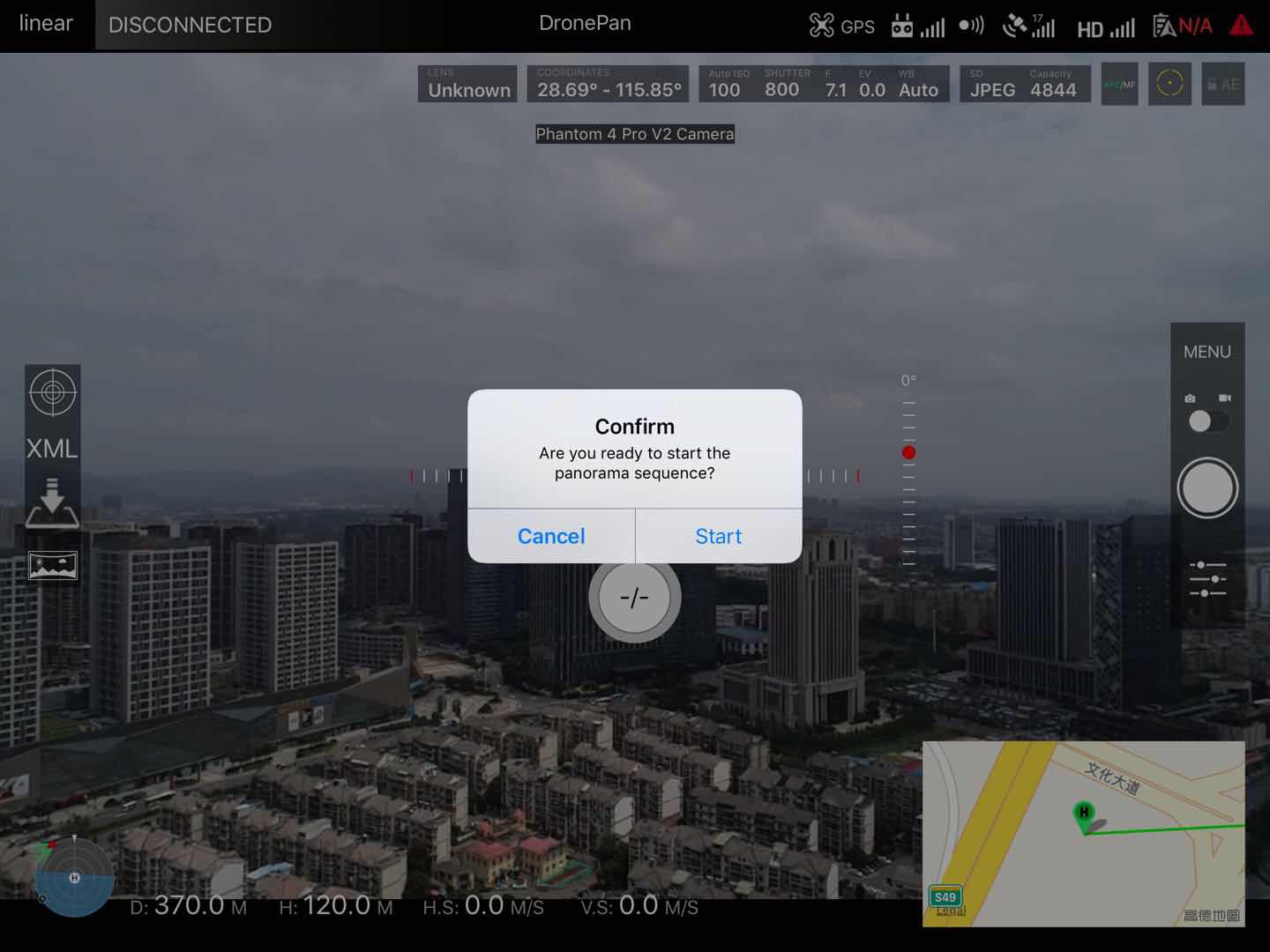1270x952 pixels.
Task: Tap the Capacity 4844 value
Action: (x=1053, y=84)
